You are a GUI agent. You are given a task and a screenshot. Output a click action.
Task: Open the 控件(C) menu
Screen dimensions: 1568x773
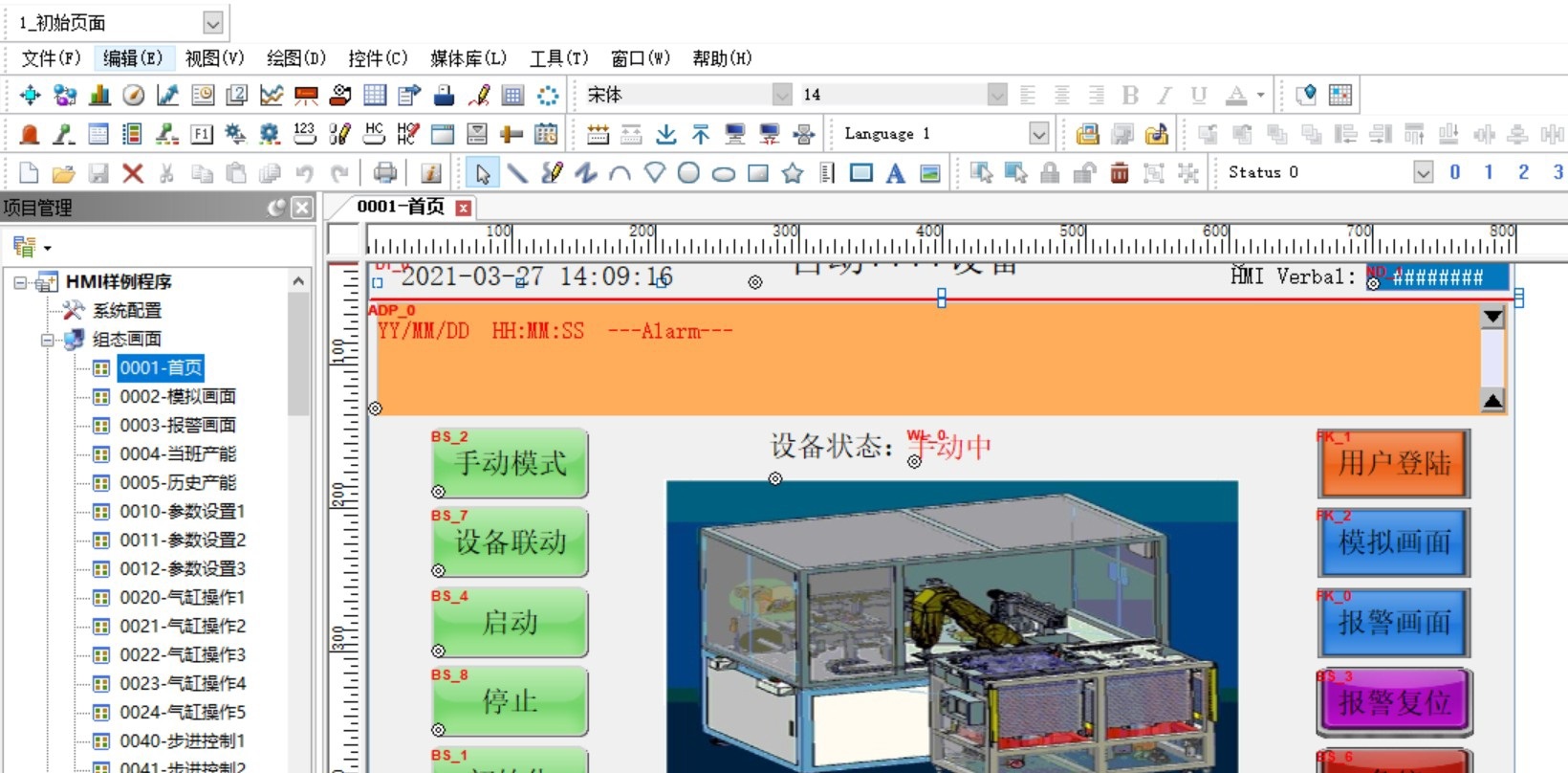click(378, 58)
